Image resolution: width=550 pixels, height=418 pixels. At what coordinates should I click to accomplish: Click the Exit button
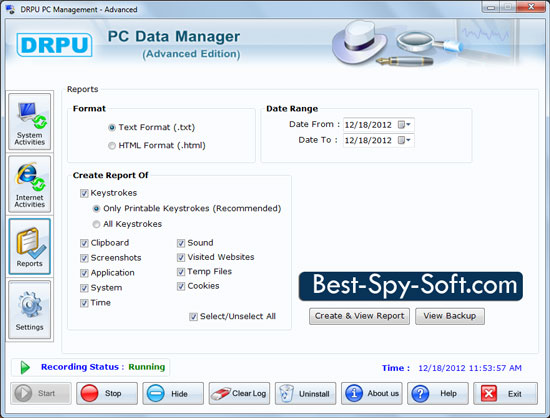[505, 393]
